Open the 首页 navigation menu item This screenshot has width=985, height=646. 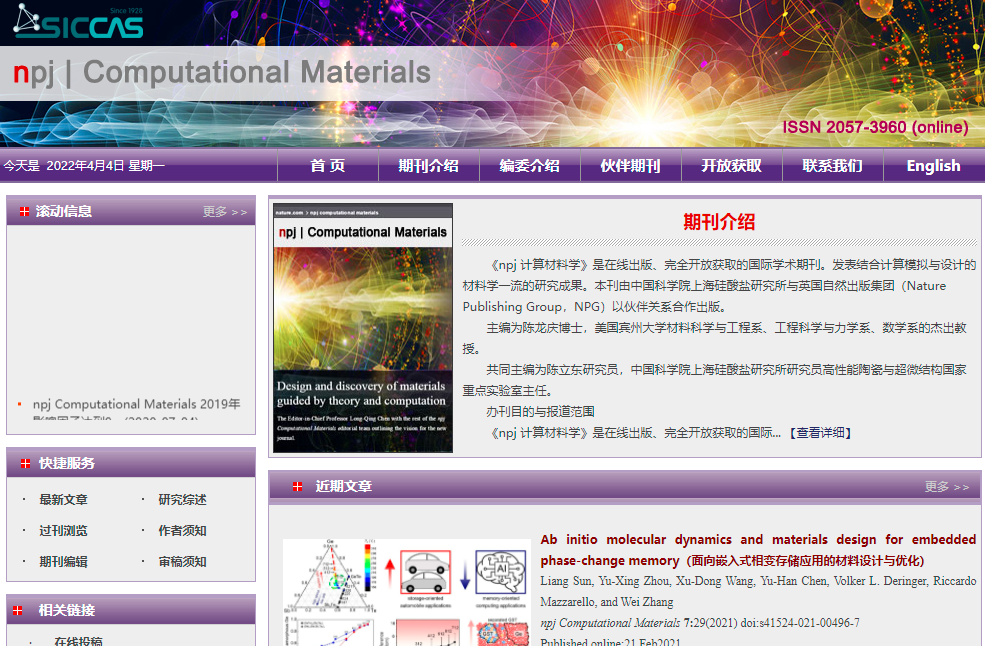coord(327,166)
